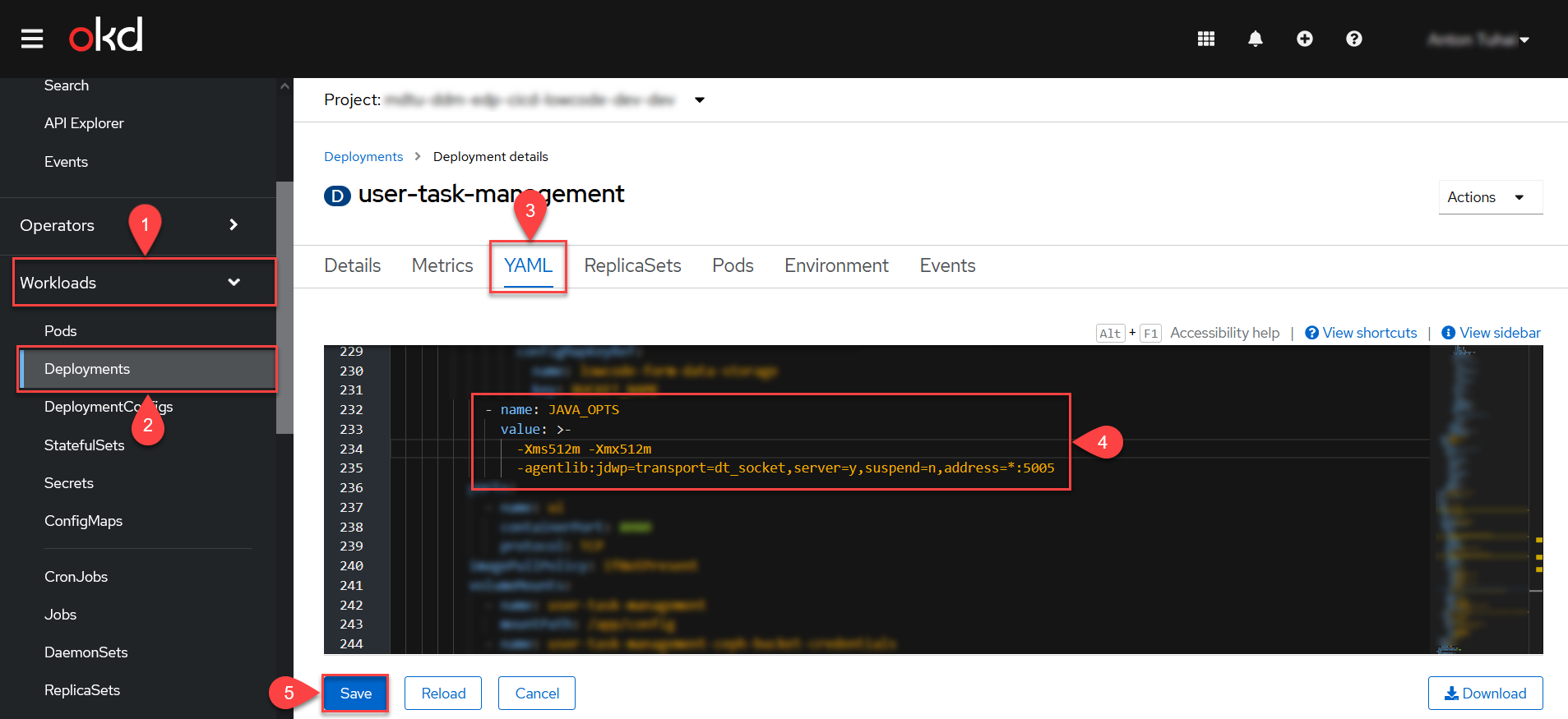The height and width of the screenshot is (719, 1568).
Task: Click the sidebar scrollbar thumb
Action: click(x=284, y=307)
